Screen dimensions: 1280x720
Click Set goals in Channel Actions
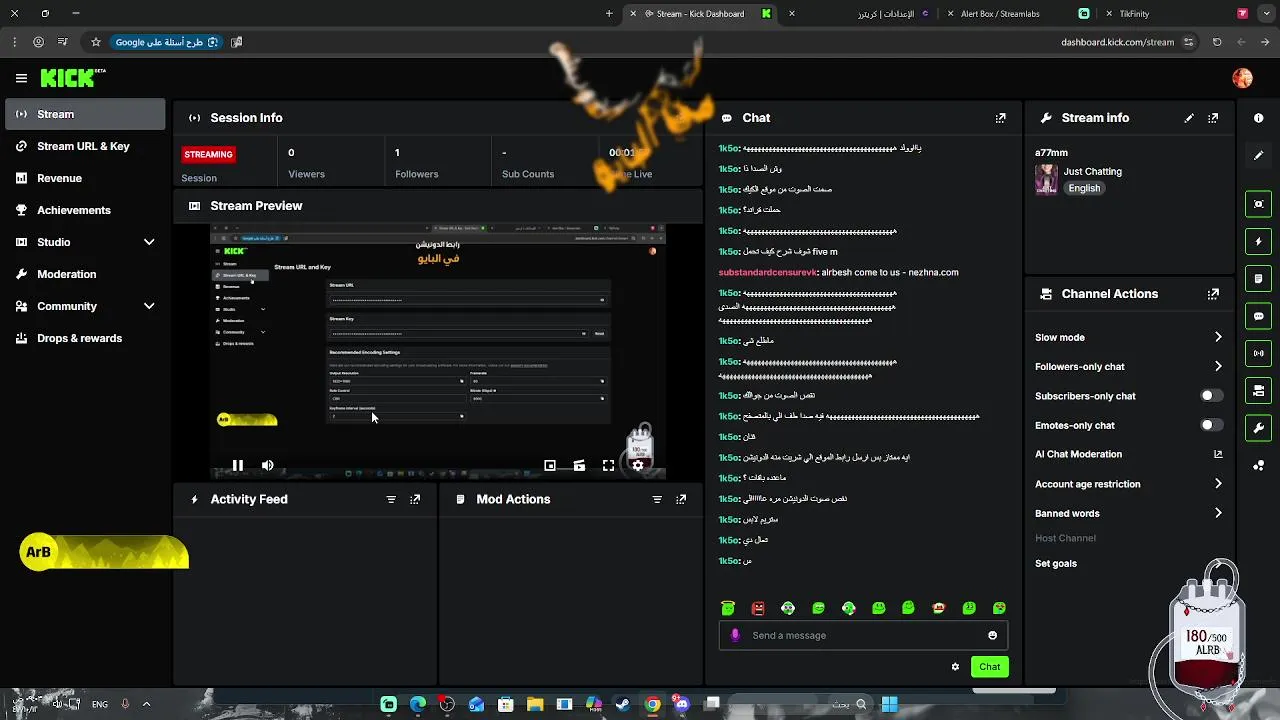click(x=1056, y=563)
